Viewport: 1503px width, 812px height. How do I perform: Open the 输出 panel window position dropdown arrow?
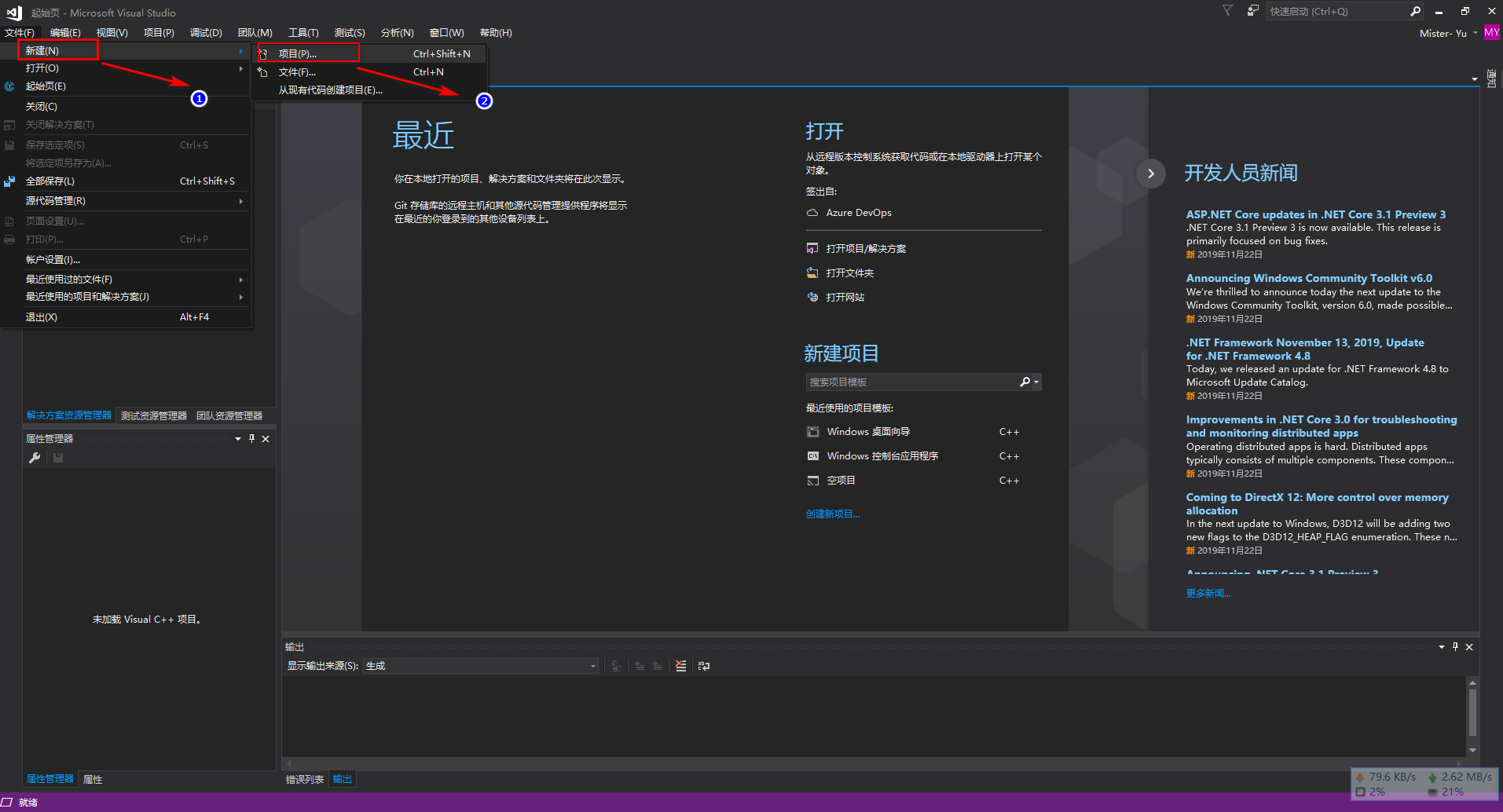coord(1442,647)
